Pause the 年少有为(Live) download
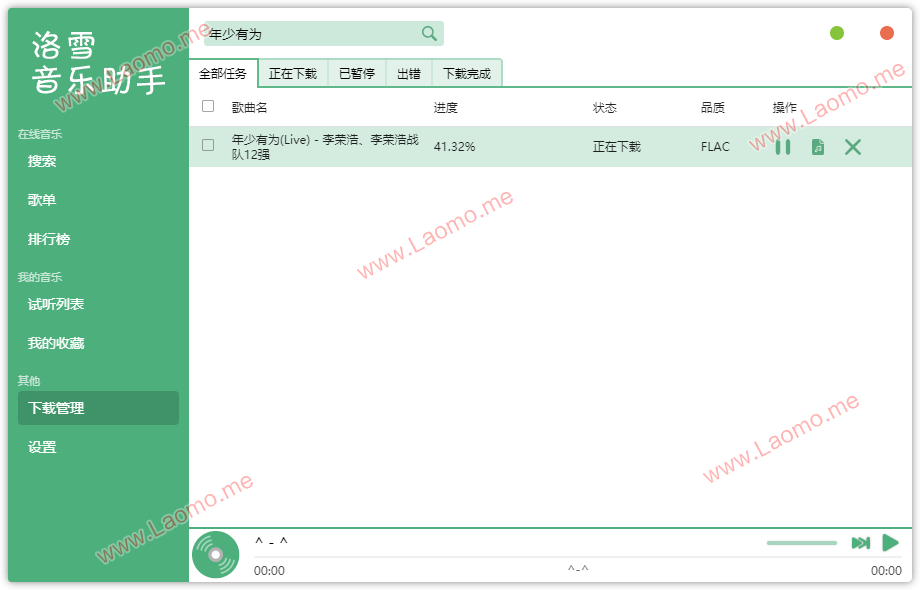 (783, 147)
